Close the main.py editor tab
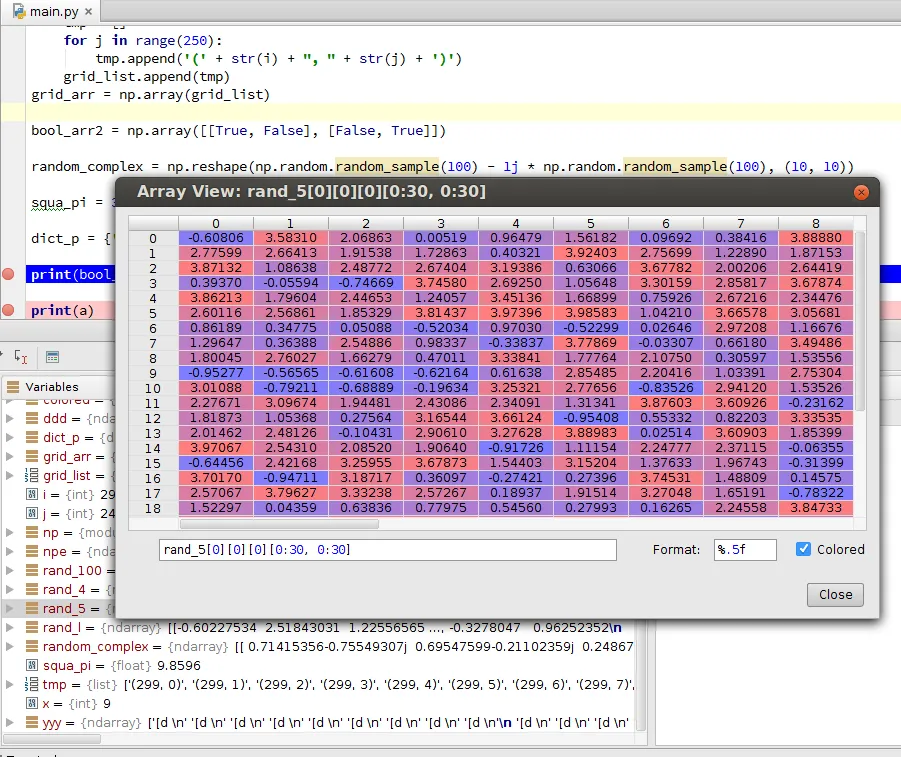The height and width of the screenshot is (757, 901). pyautogui.click(x=88, y=11)
